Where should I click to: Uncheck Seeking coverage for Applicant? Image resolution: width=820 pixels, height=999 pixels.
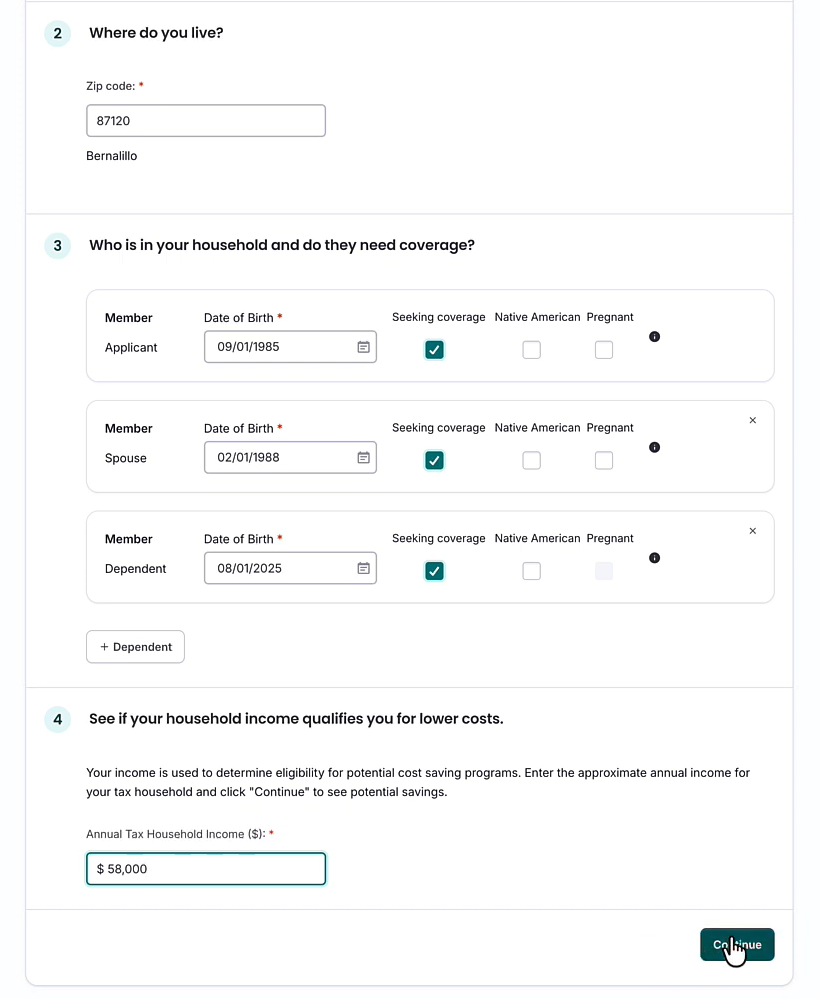tap(434, 350)
